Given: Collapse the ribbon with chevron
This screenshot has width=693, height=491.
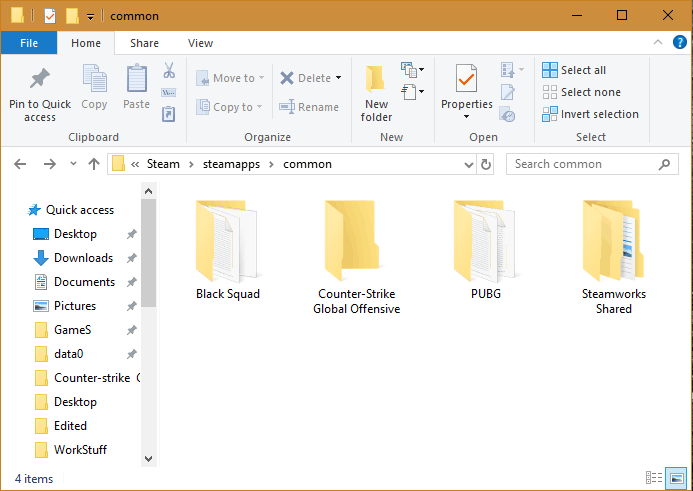Looking at the screenshot, I should coord(658,42).
